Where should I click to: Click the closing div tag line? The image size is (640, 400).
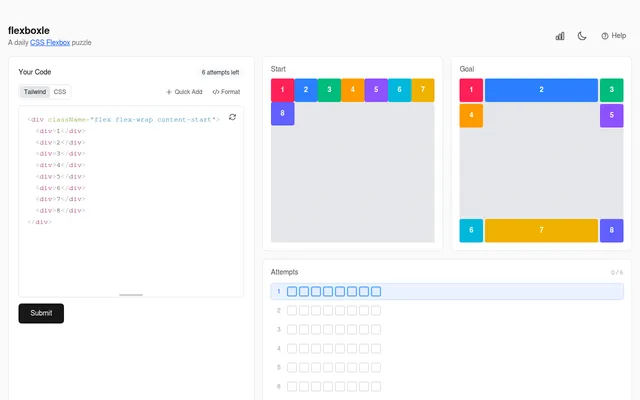[x=40, y=222]
